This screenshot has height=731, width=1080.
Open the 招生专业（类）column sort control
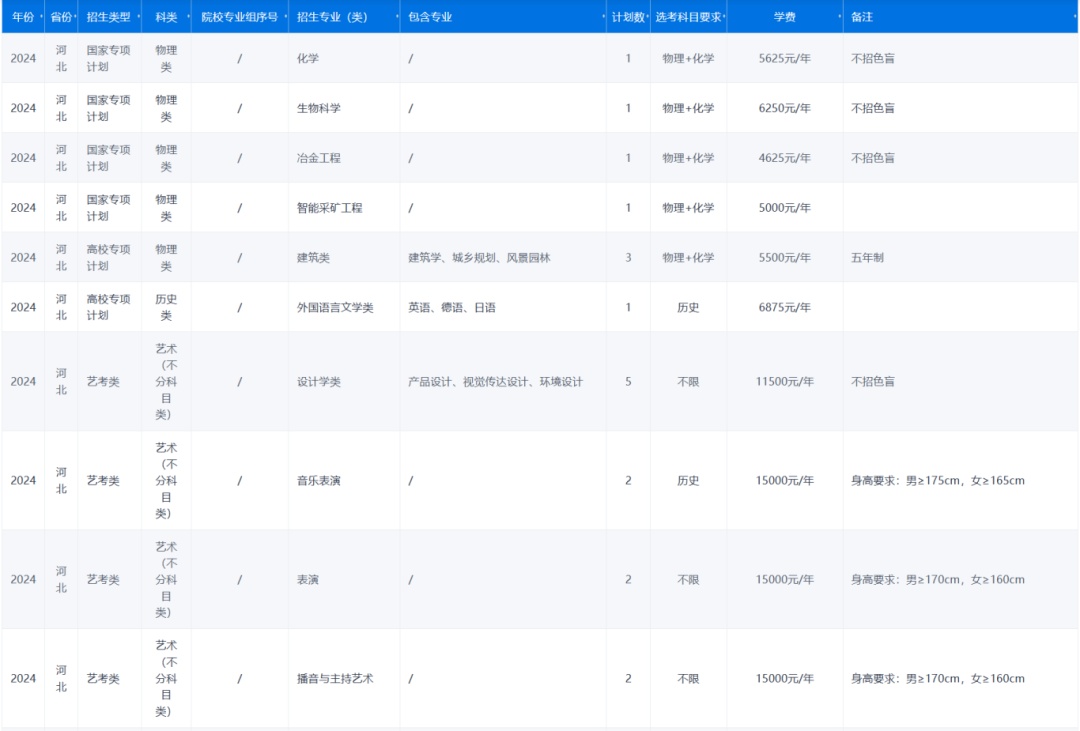tap(398, 15)
